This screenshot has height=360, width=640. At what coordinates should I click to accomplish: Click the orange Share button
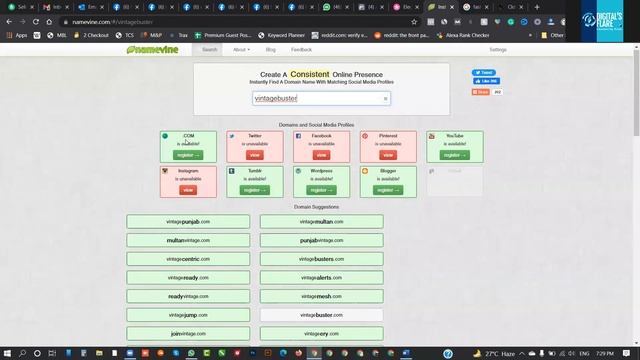click(480, 92)
